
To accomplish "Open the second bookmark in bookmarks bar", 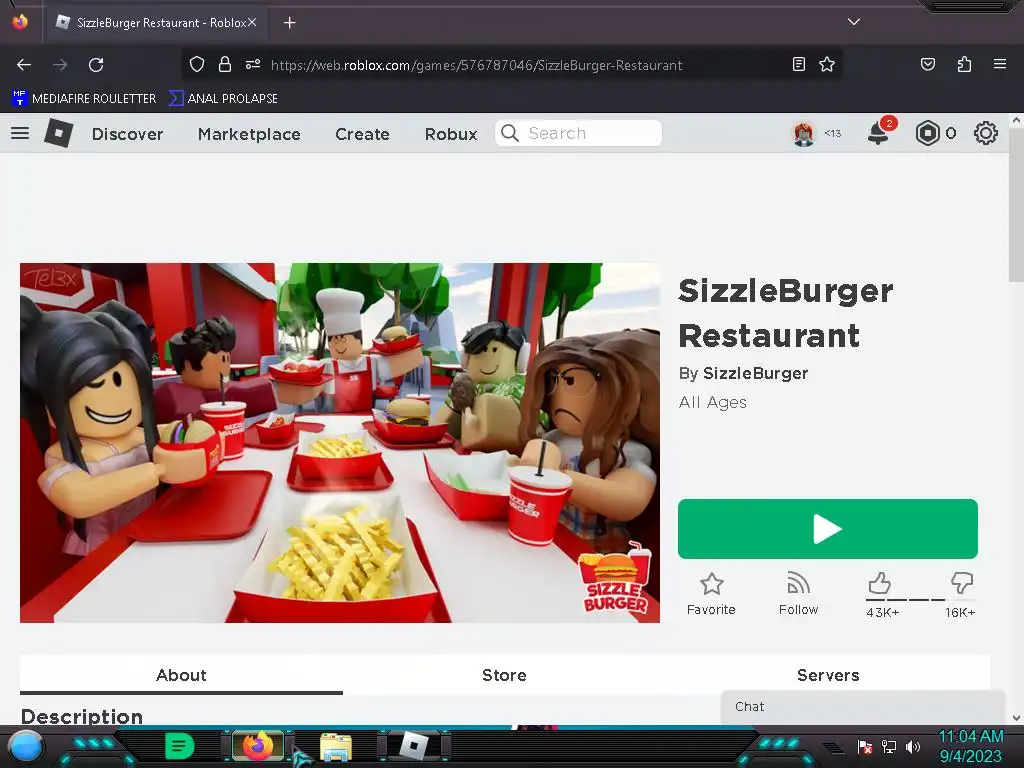I will tap(223, 99).
